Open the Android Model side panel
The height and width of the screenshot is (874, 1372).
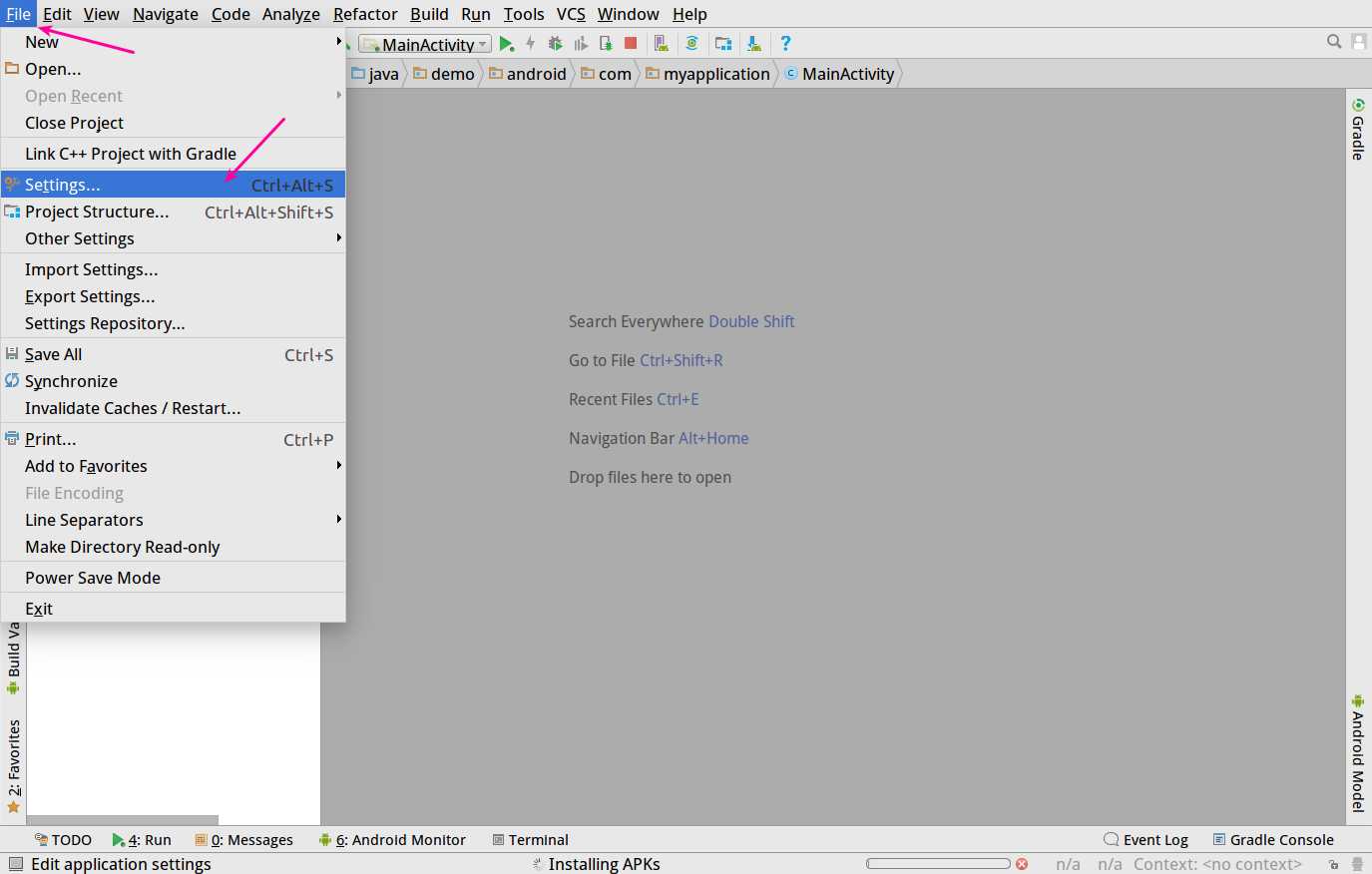pos(1358,754)
